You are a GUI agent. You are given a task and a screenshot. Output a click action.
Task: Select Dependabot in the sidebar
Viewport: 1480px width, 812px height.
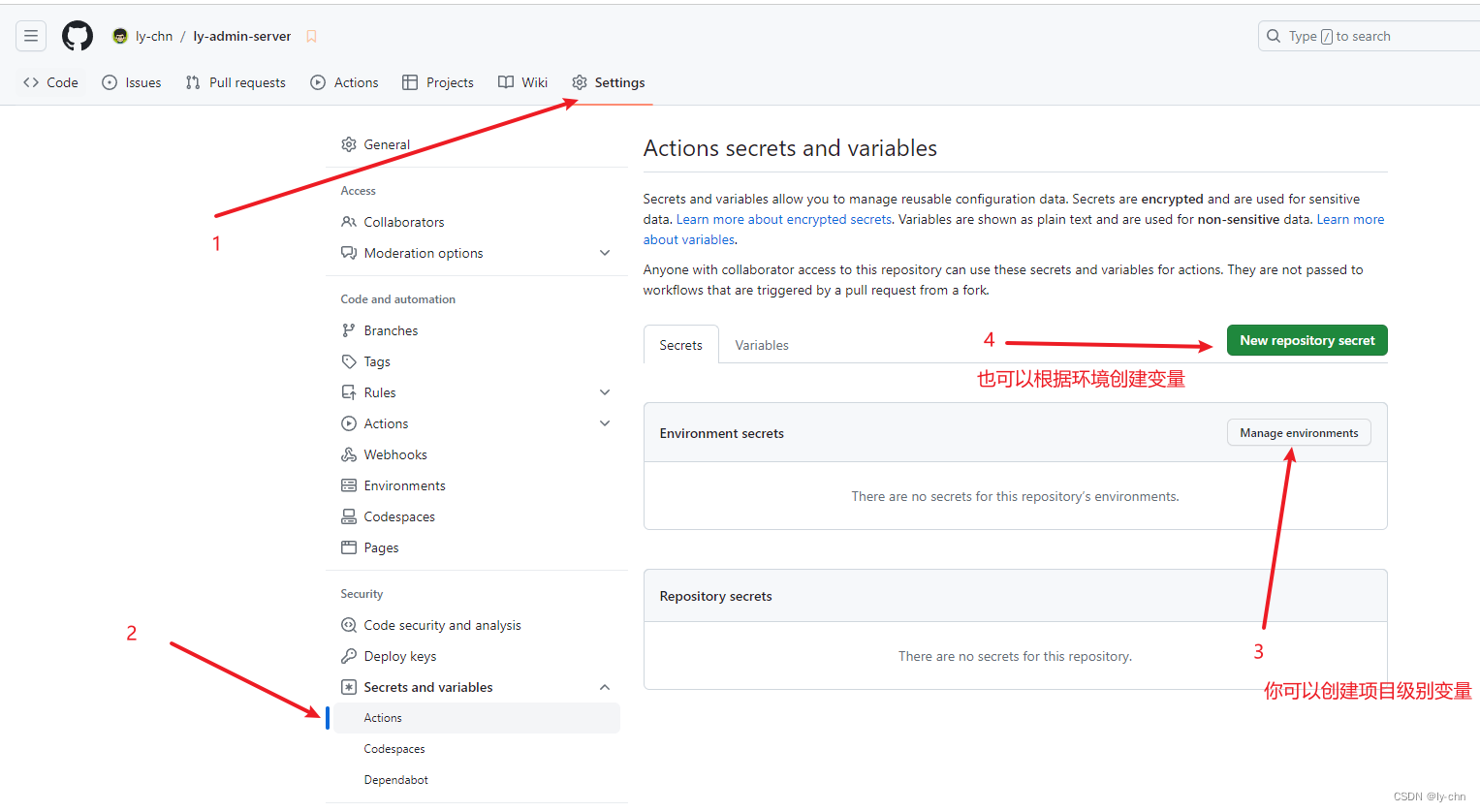coord(394,779)
